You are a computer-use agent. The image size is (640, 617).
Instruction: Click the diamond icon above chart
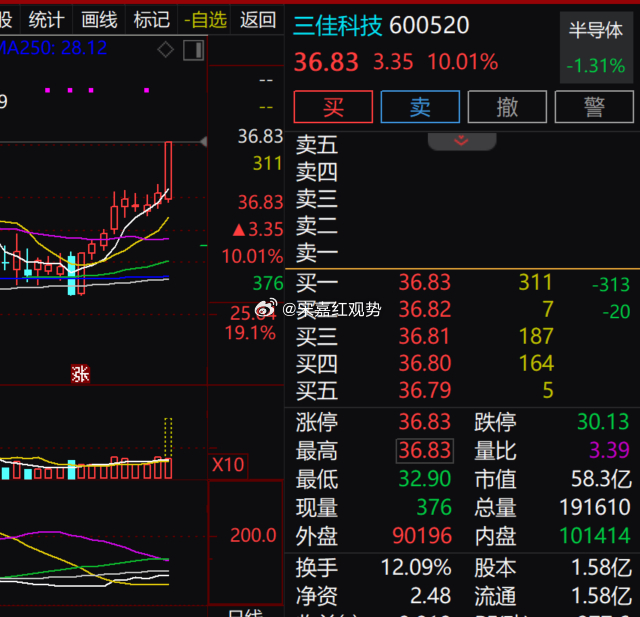pyautogui.click(x=165, y=50)
